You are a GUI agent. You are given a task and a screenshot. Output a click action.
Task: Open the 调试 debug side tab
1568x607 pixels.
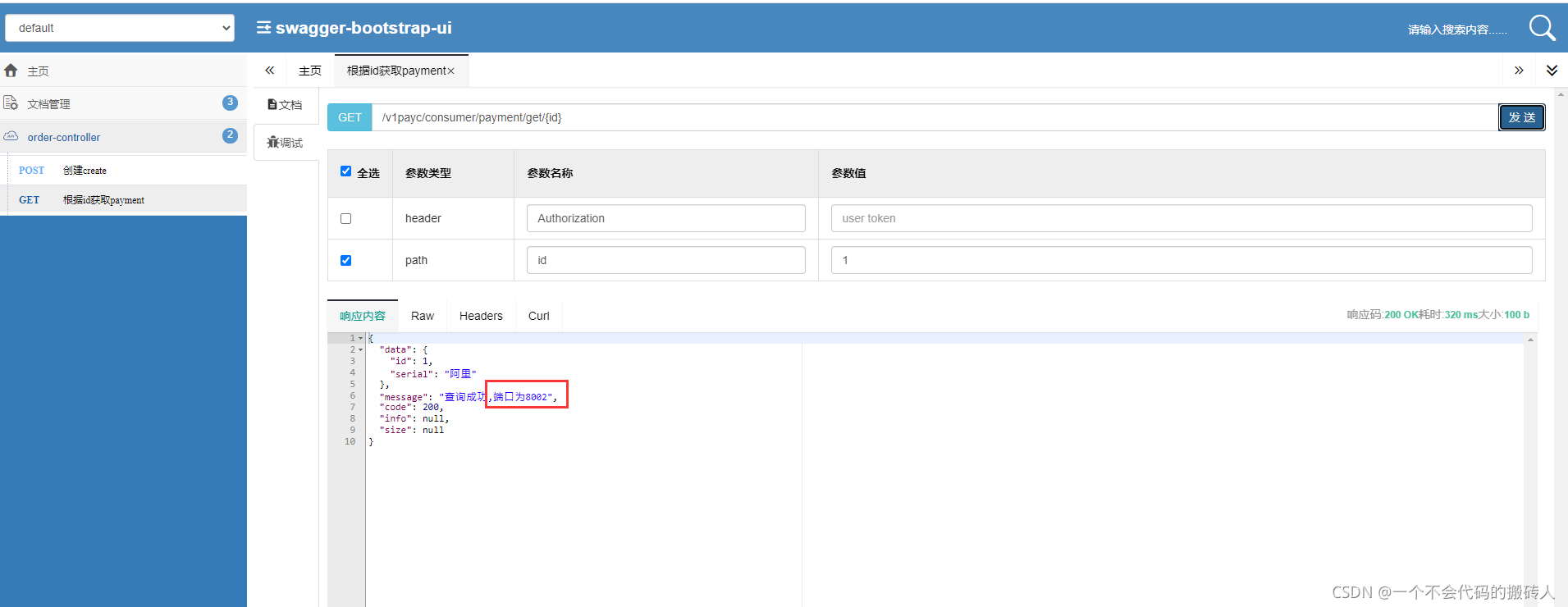[x=286, y=143]
